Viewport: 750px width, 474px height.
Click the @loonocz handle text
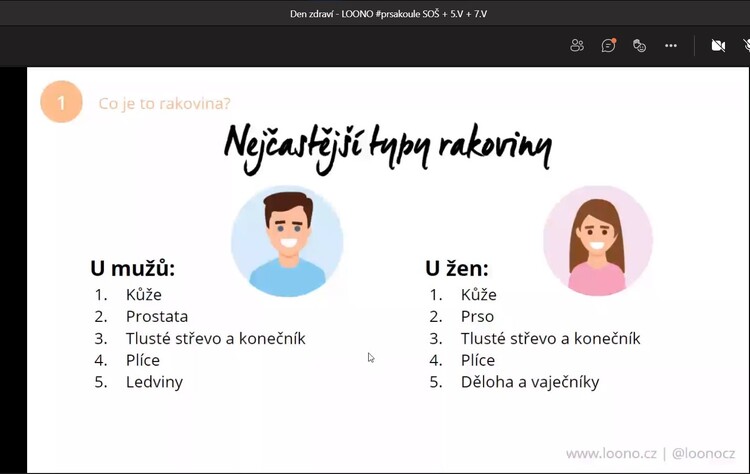tap(703, 453)
